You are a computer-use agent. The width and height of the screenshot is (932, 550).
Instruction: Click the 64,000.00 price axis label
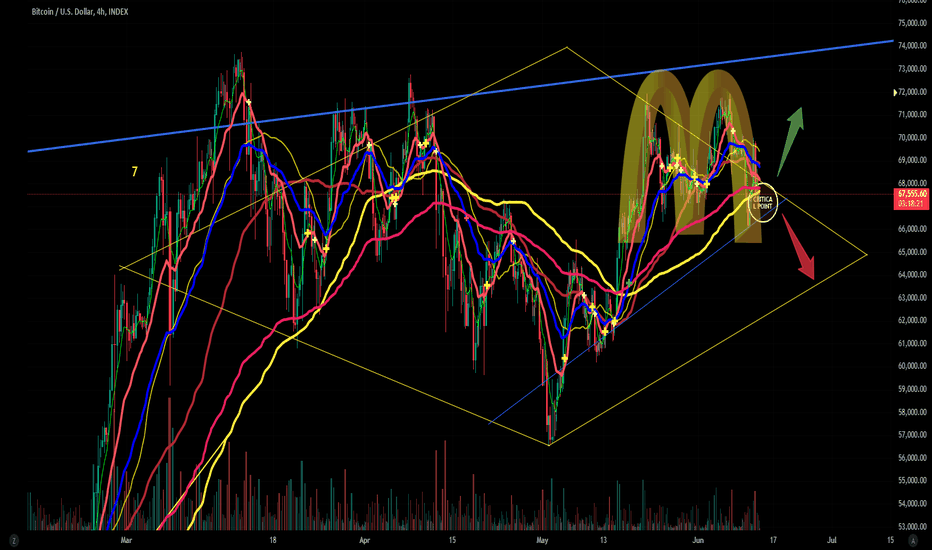click(x=912, y=275)
